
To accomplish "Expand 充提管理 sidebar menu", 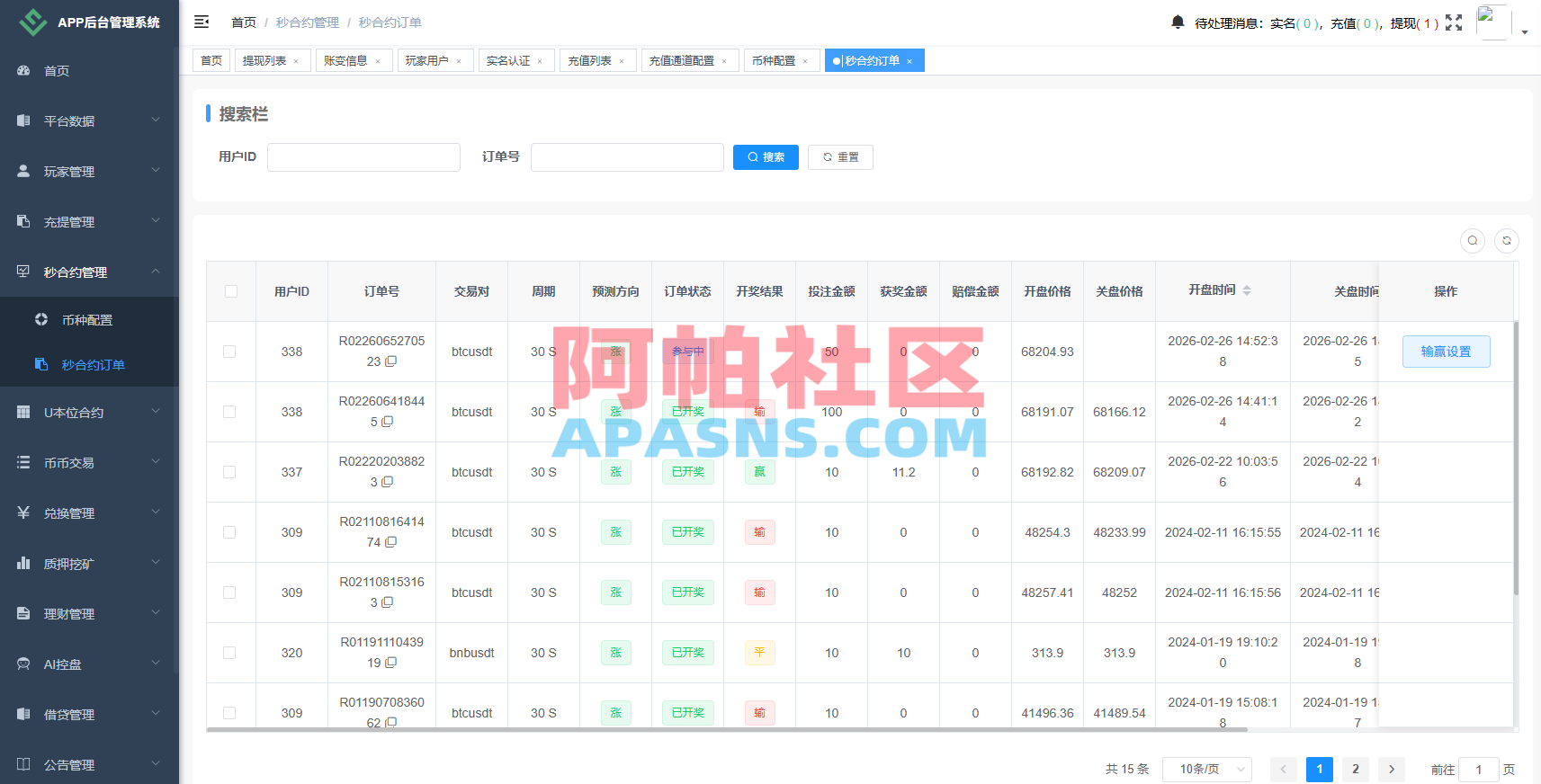I will pyautogui.click(x=89, y=221).
